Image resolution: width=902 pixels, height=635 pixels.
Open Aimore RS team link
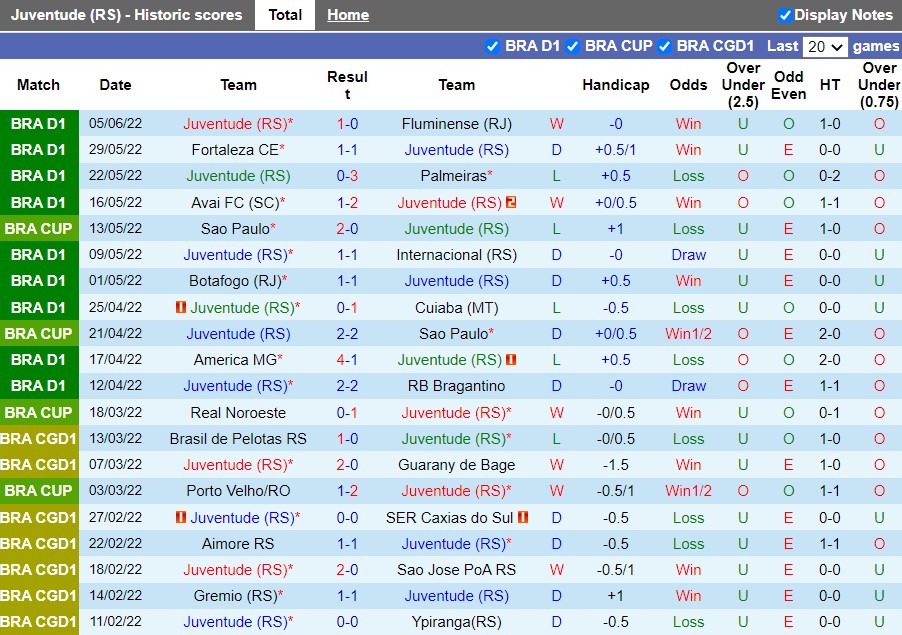[x=238, y=544]
